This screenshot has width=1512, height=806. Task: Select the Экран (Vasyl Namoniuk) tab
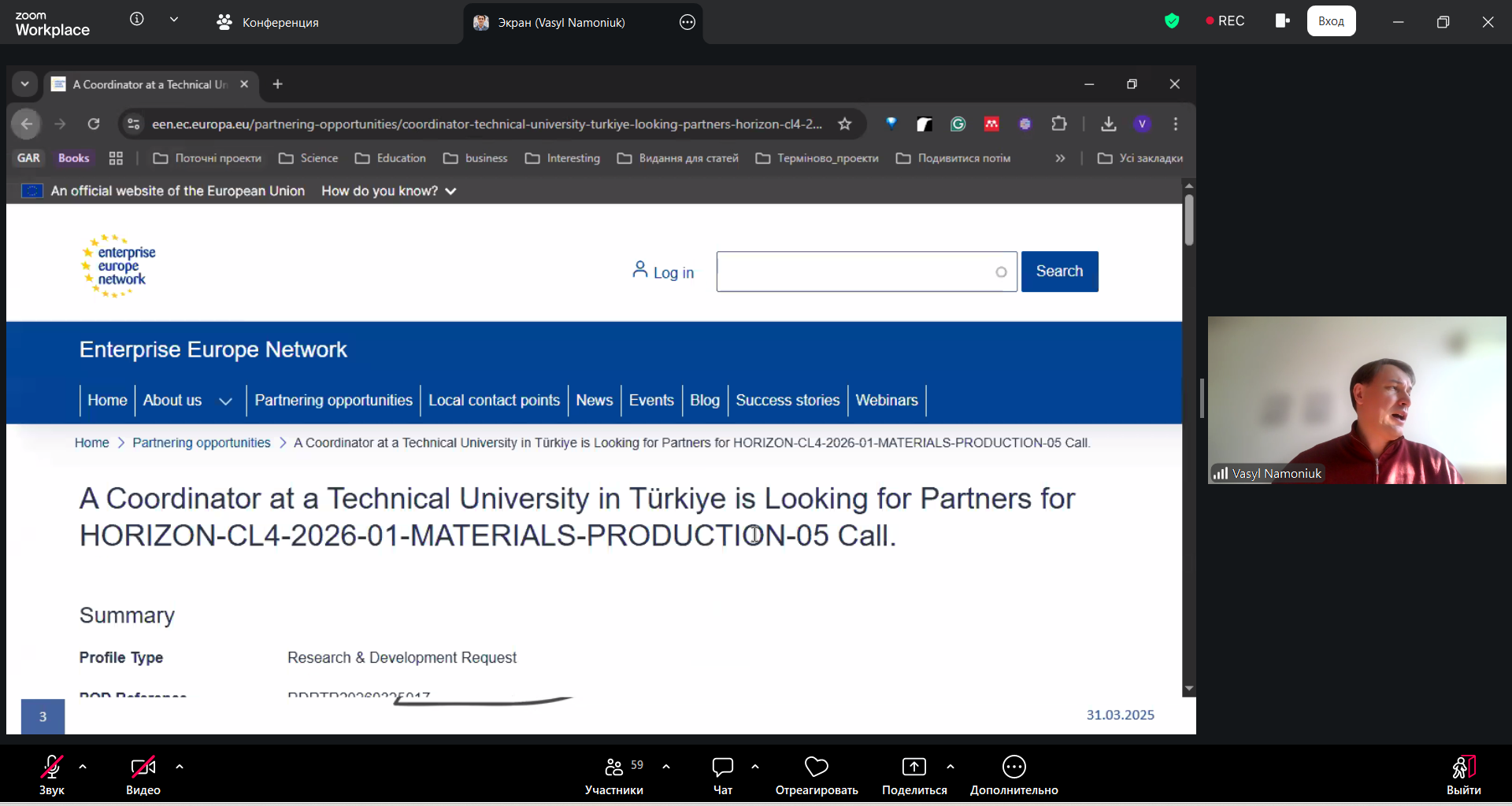coord(561,23)
